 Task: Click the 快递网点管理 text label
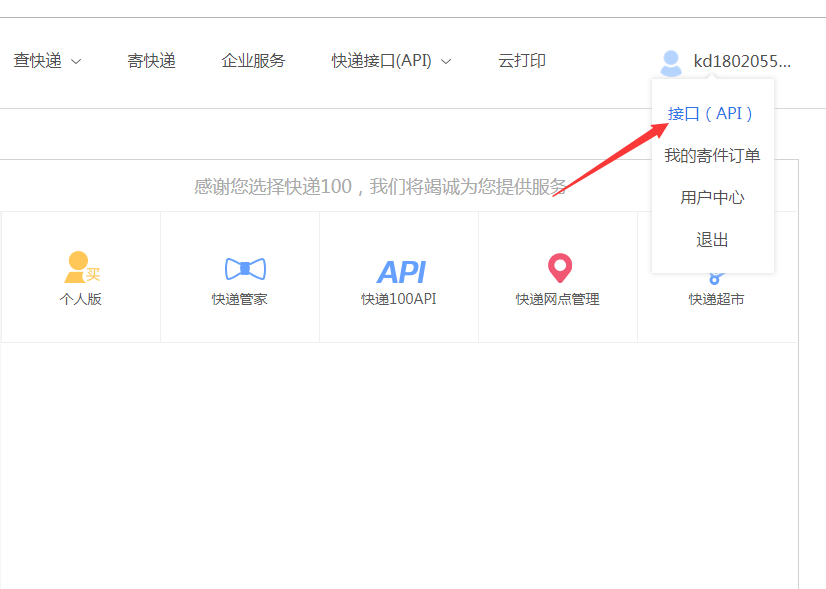[558, 299]
